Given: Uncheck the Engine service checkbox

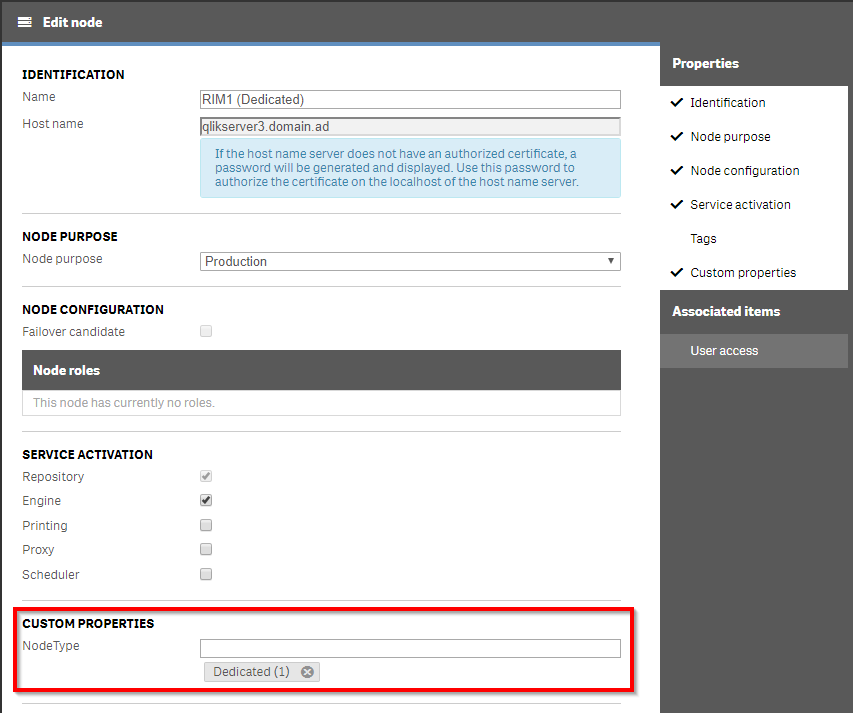Looking at the screenshot, I should (206, 500).
